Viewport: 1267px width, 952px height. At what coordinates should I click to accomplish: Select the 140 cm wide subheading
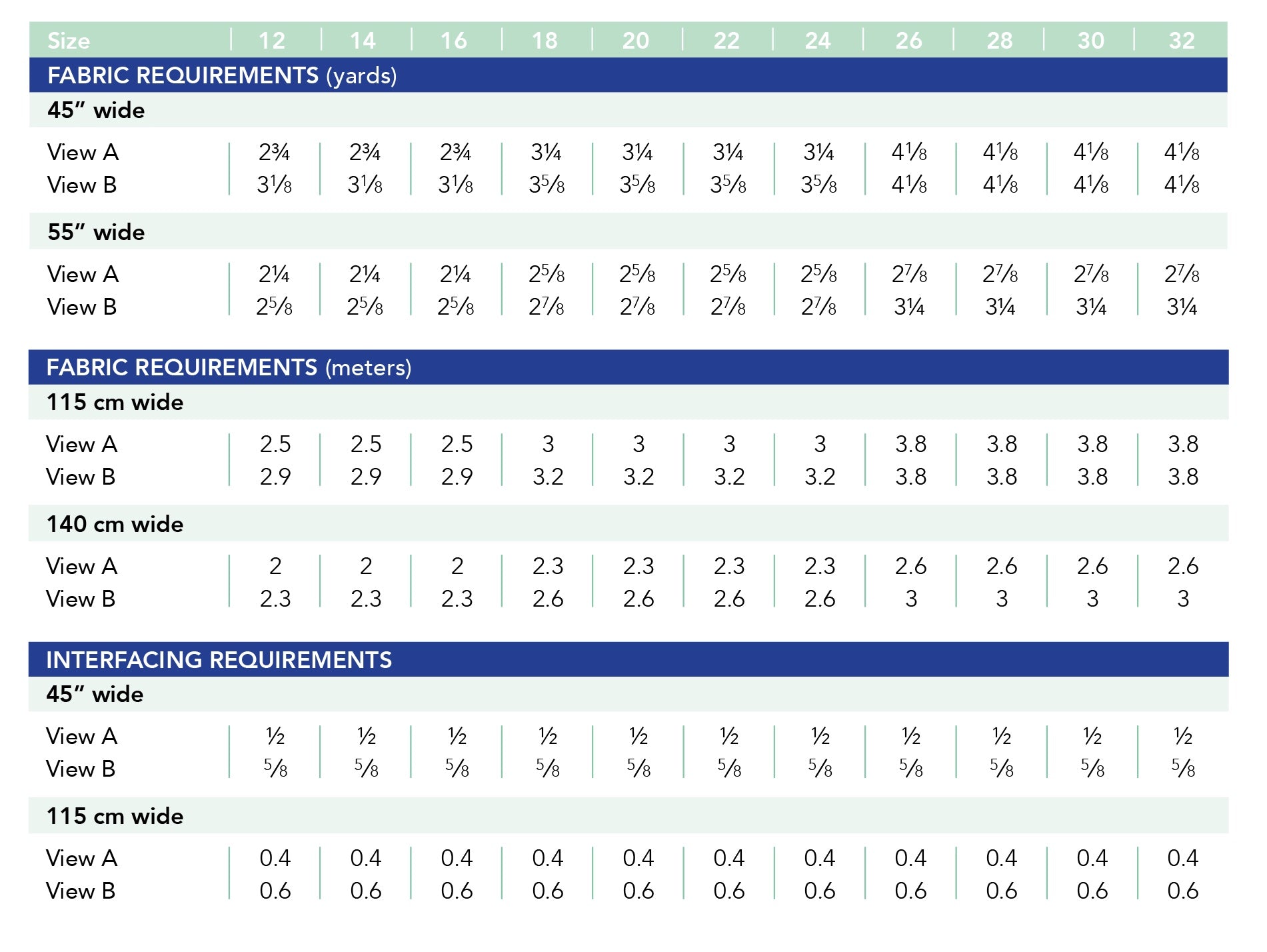pyautogui.click(x=115, y=524)
